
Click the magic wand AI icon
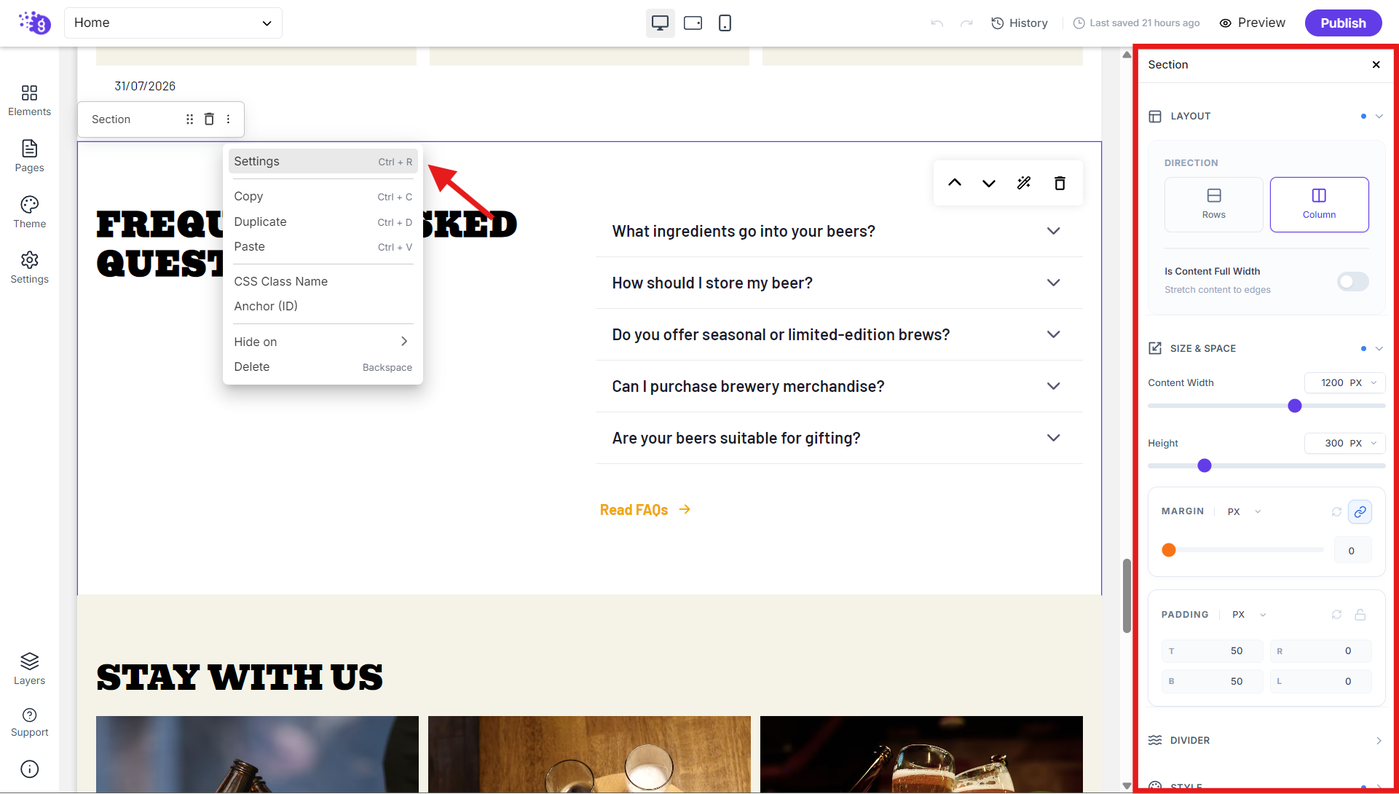point(1024,183)
